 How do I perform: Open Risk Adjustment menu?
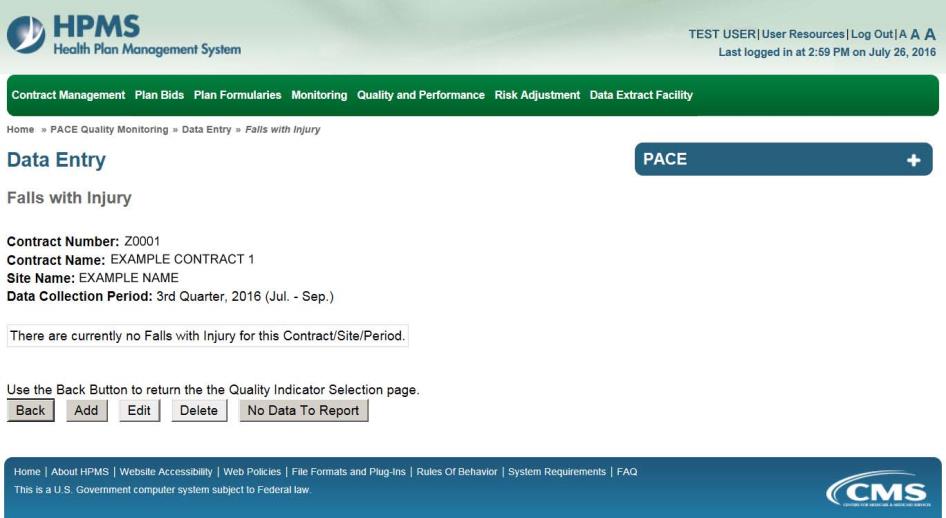(x=537, y=95)
